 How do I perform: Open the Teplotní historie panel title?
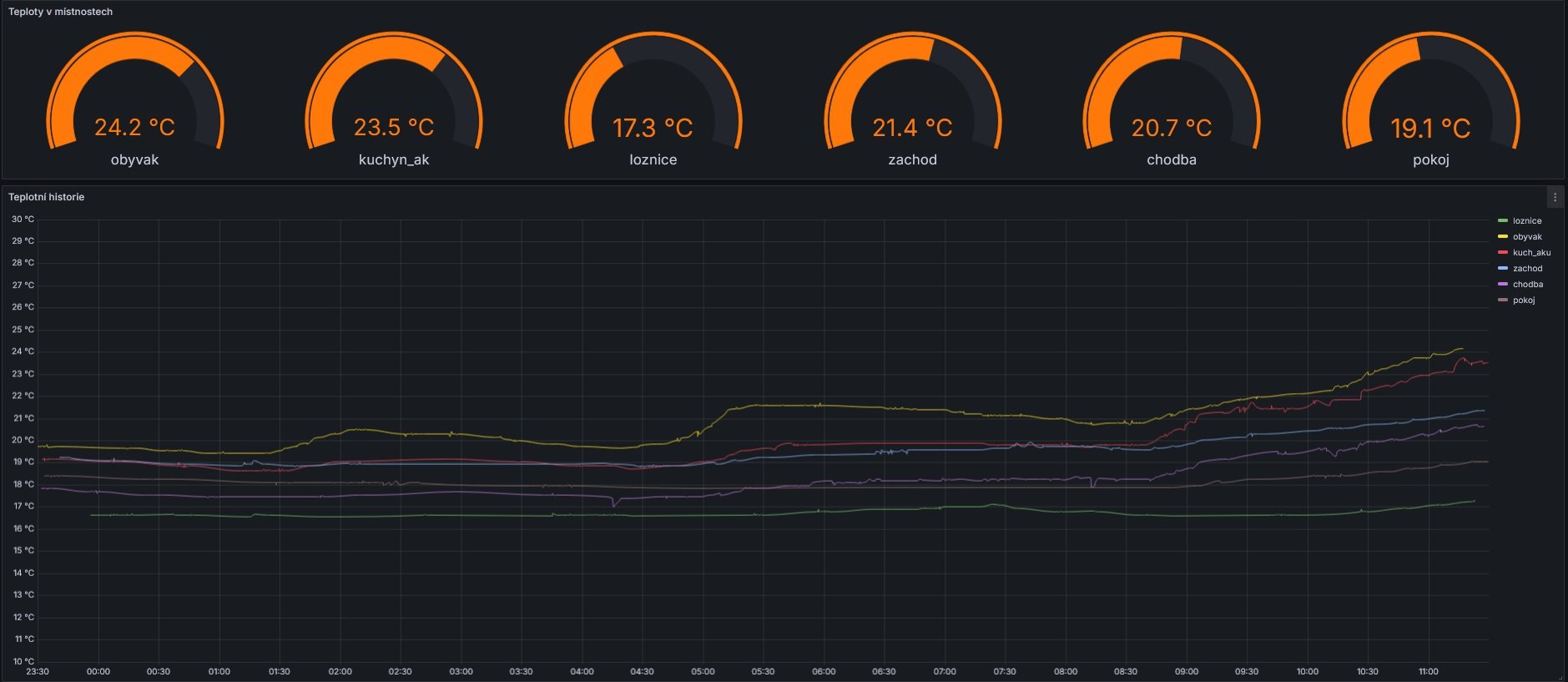[x=46, y=198]
